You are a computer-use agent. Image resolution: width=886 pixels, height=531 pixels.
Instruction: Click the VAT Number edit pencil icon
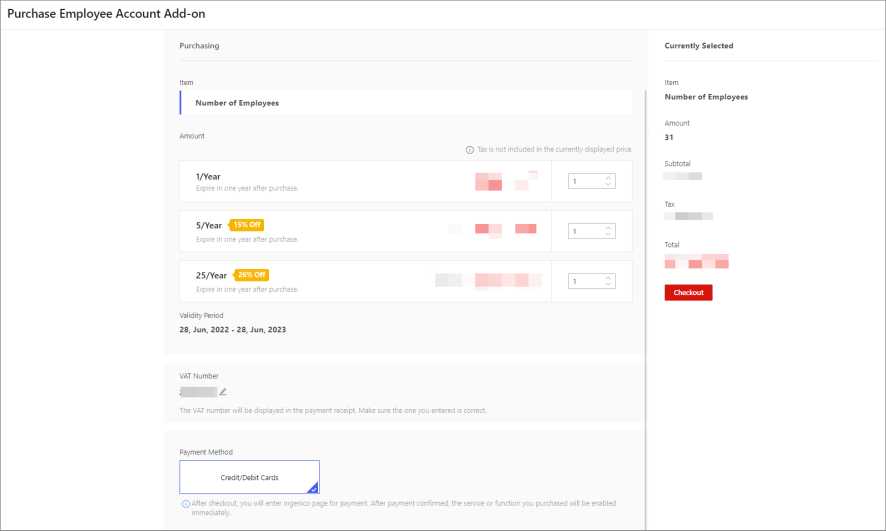pos(223,392)
